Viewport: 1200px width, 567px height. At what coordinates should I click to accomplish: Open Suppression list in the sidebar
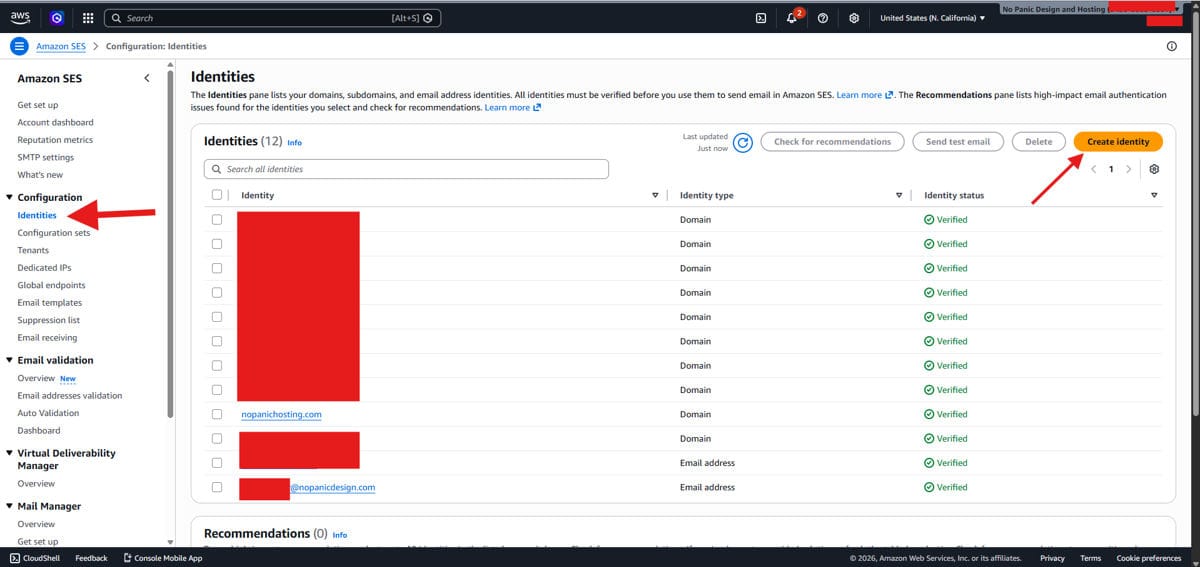[x=48, y=320]
